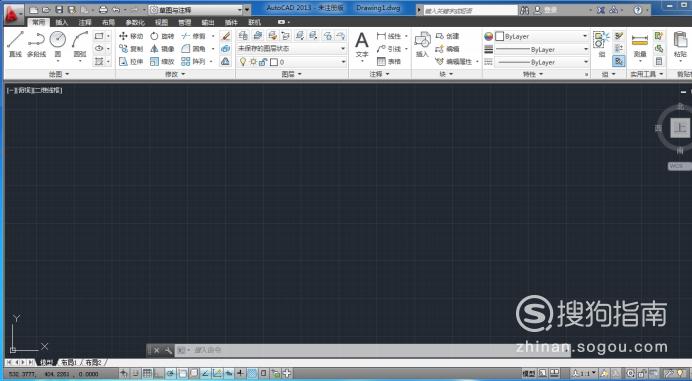Click the Insert block (插入) icon
The width and height of the screenshot is (692, 381).
[x=422, y=44]
